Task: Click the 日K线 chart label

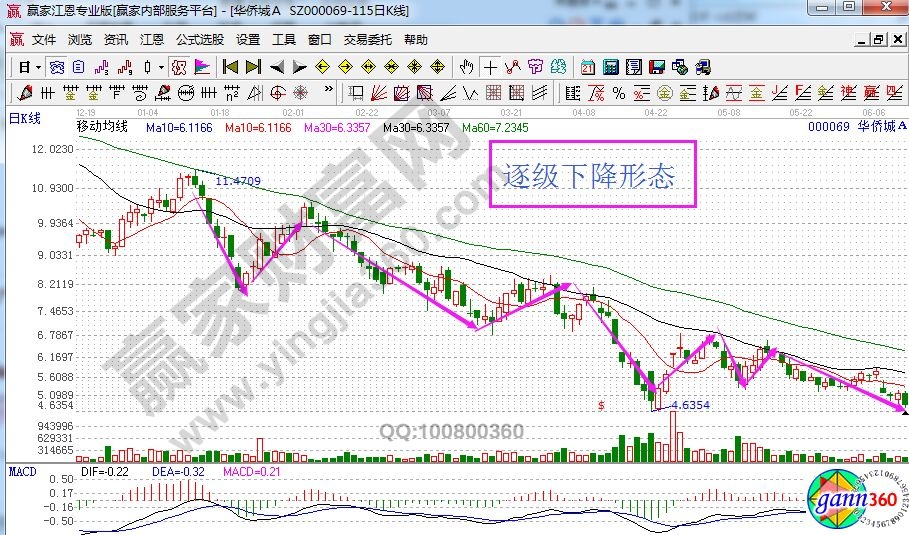Action: (x=24, y=119)
